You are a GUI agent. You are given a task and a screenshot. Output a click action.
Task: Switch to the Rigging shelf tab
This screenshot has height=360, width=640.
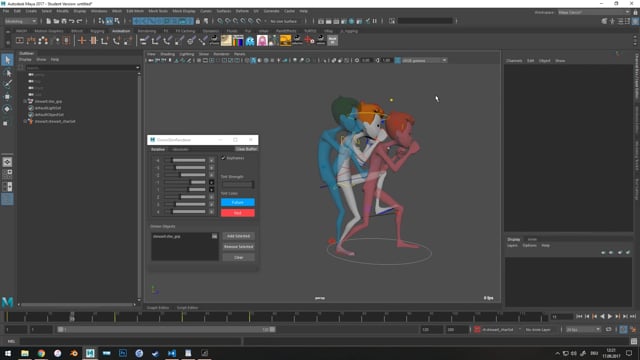click(x=97, y=31)
